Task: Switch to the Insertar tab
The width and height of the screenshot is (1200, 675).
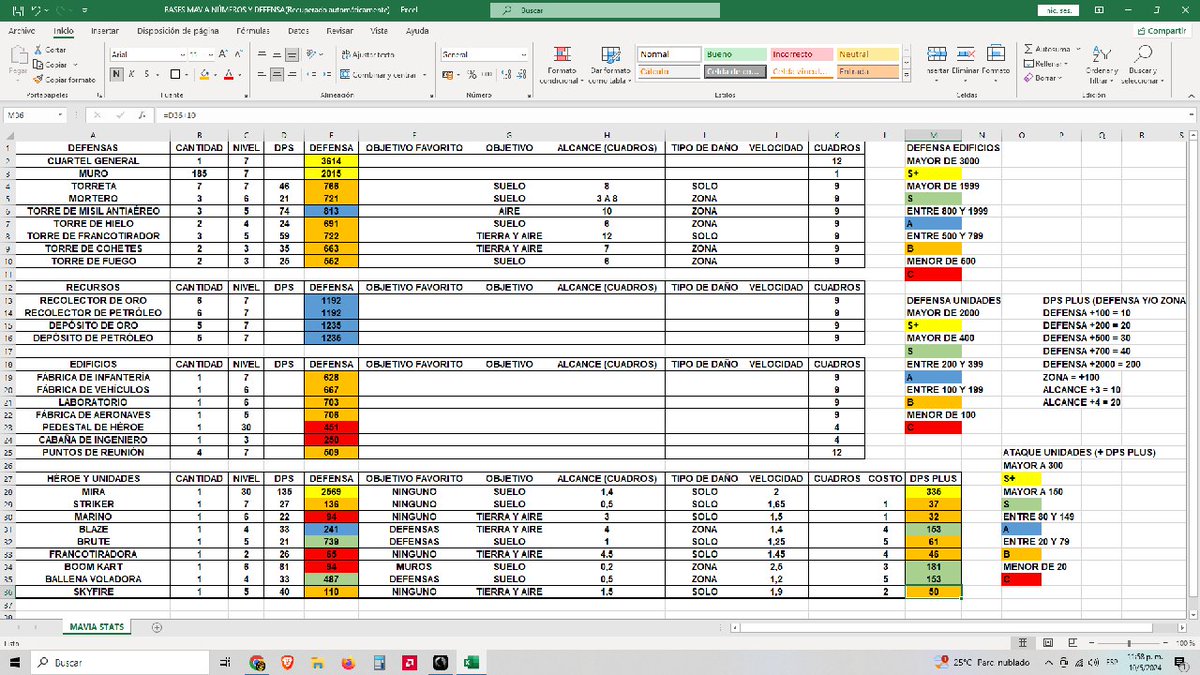Action: (x=105, y=31)
